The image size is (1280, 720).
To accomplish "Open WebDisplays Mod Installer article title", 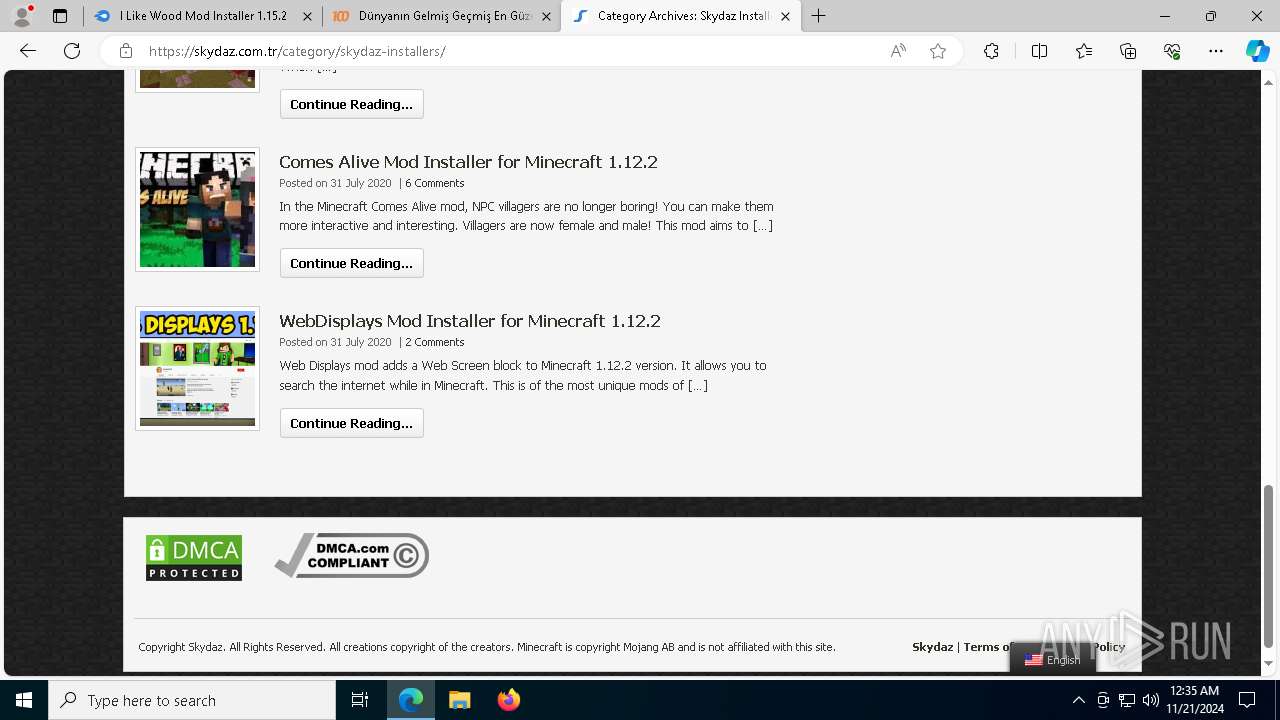I will point(470,321).
